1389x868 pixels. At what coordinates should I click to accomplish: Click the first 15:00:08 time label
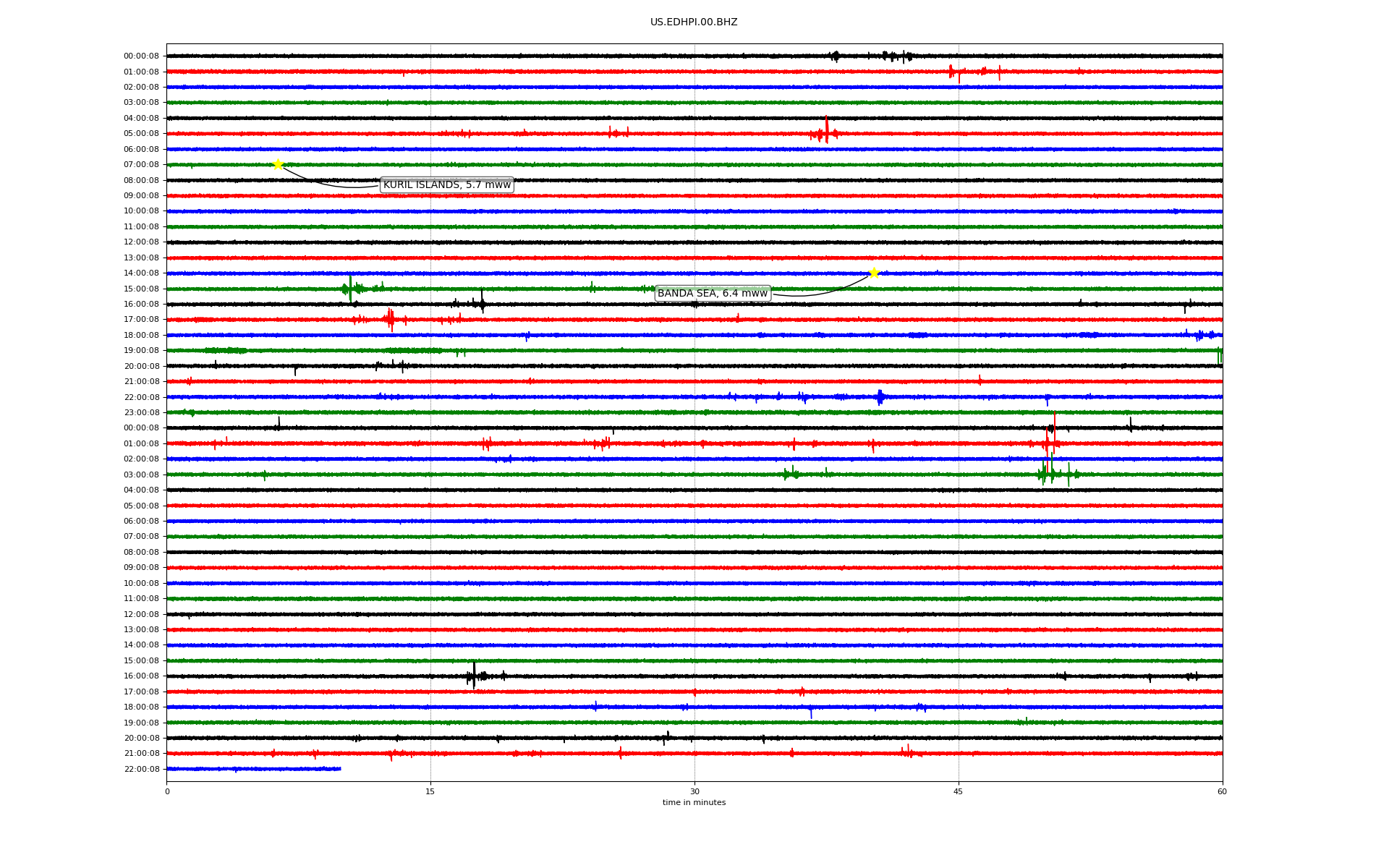click(141, 289)
